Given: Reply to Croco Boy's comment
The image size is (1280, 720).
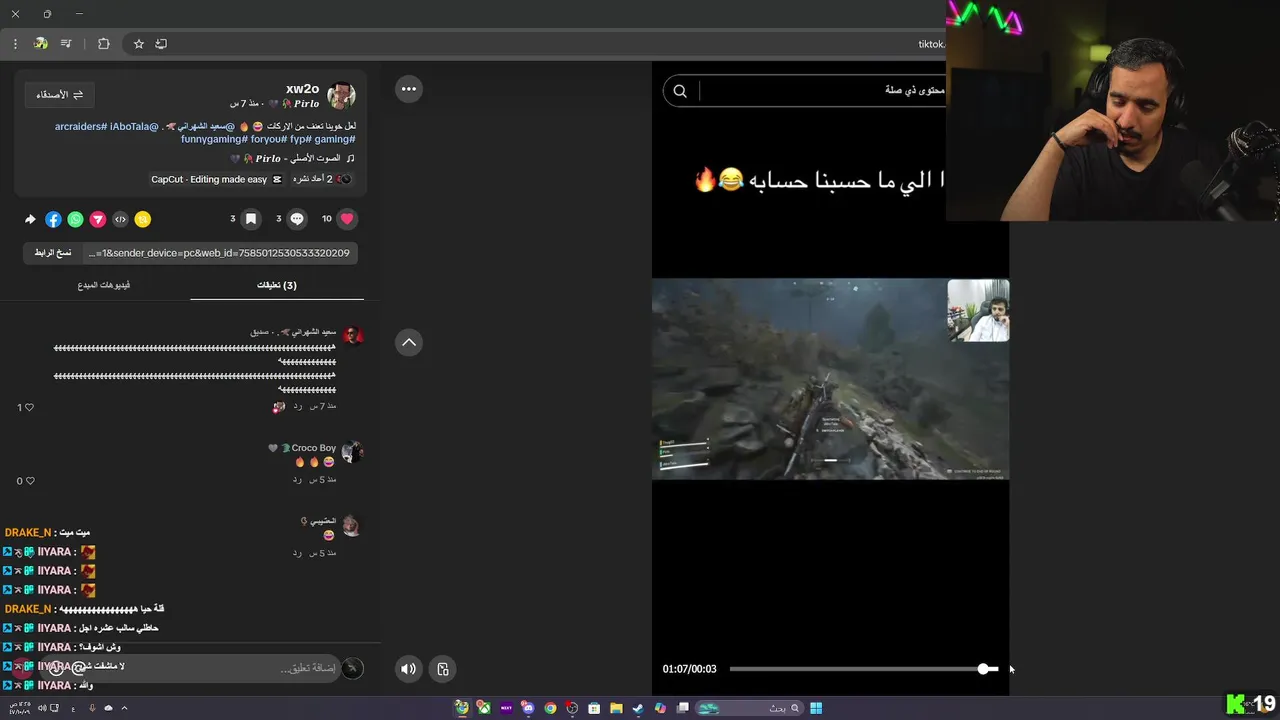Looking at the screenshot, I should [x=297, y=480].
